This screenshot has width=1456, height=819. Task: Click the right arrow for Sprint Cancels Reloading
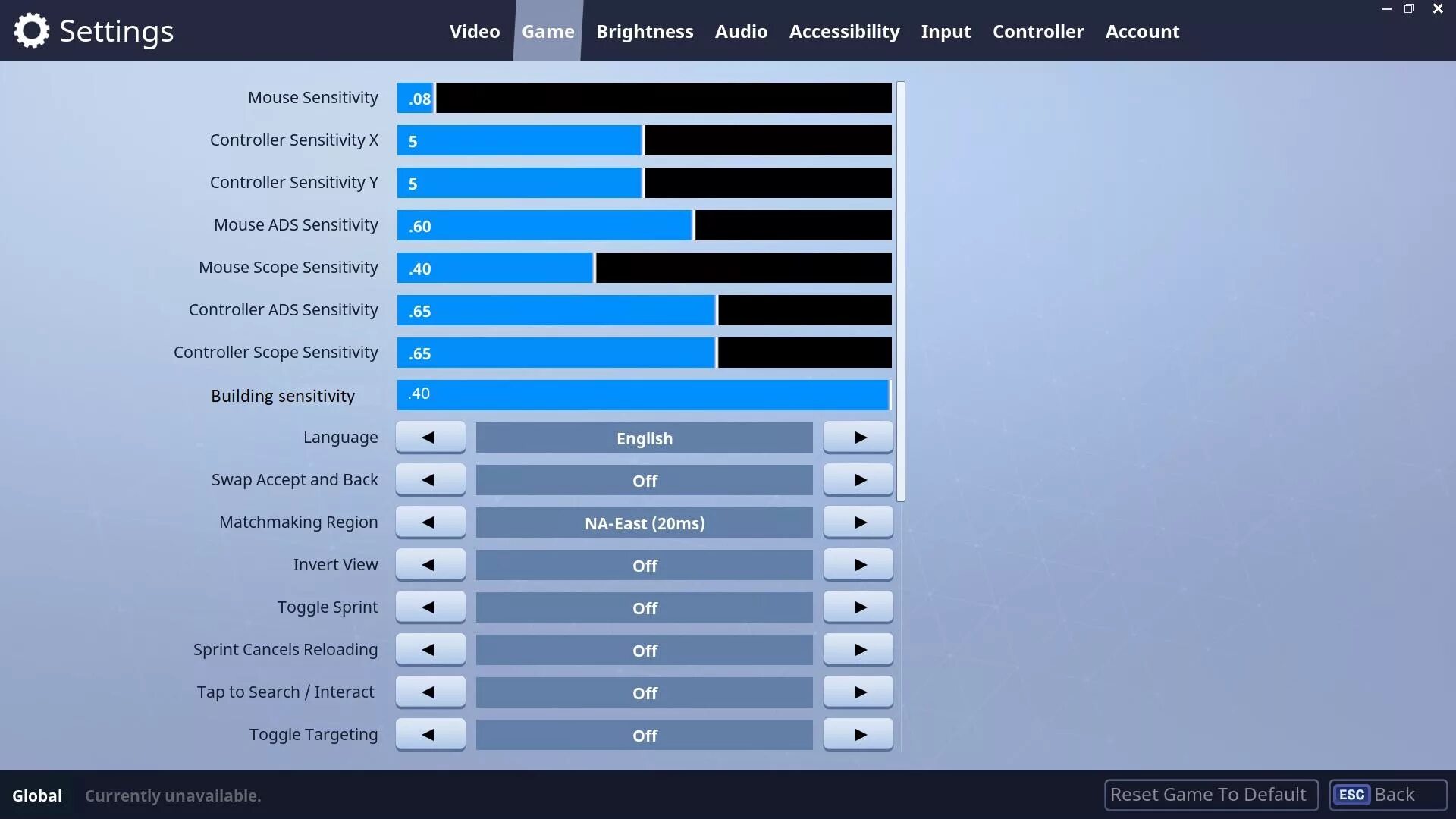857,649
